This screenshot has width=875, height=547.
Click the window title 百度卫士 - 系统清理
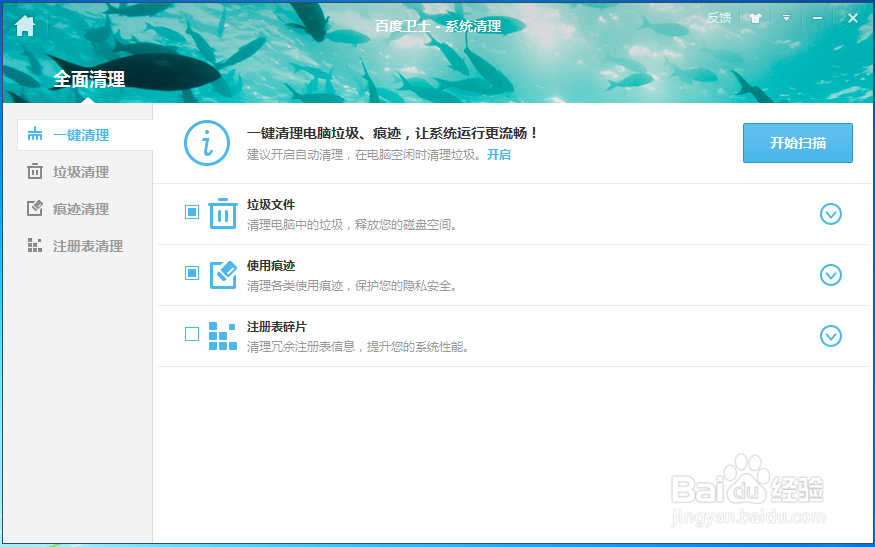(438, 26)
